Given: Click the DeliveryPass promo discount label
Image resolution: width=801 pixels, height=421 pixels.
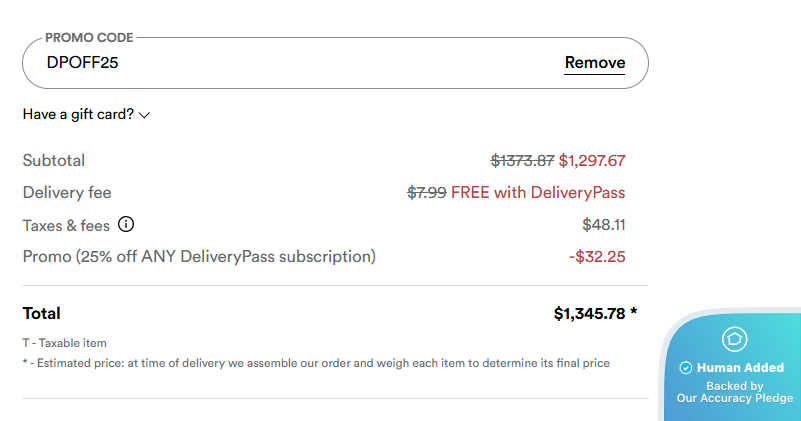Looking at the screenshot, I should 199,257.
